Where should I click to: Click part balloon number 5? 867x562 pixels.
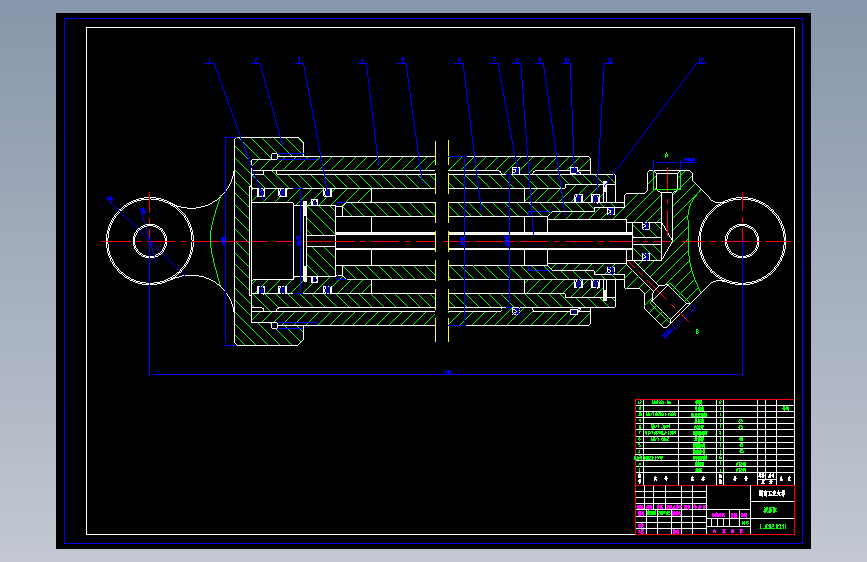pyautogui.click(x=403, y=60)
